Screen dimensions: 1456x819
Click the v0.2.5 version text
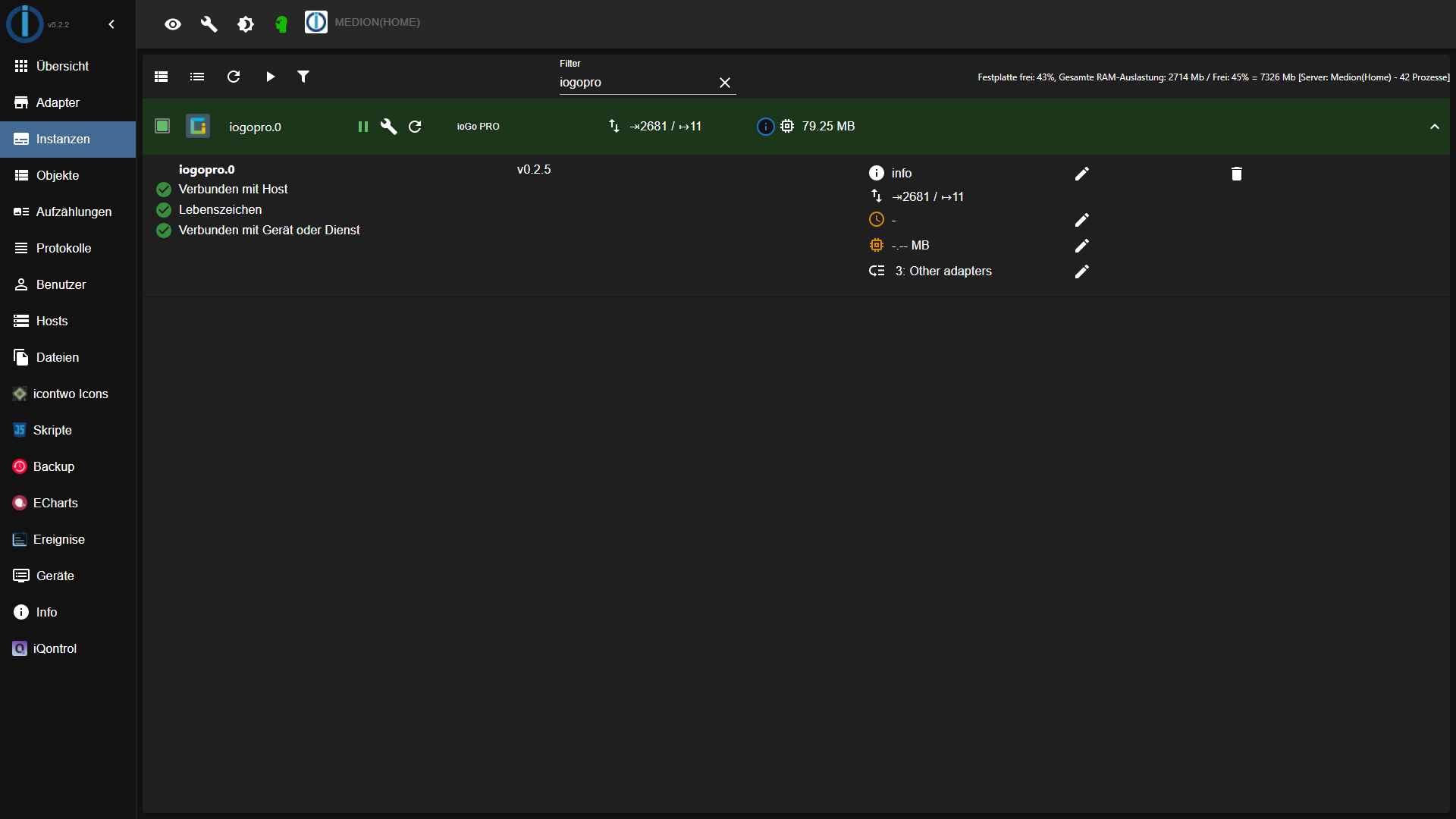534,169
